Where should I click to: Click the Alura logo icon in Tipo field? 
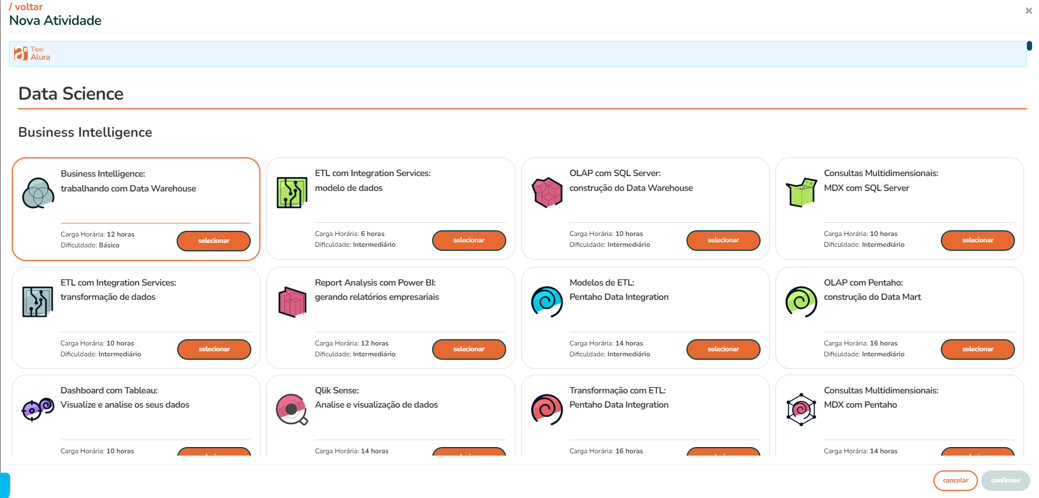click(x=21, y=54)
